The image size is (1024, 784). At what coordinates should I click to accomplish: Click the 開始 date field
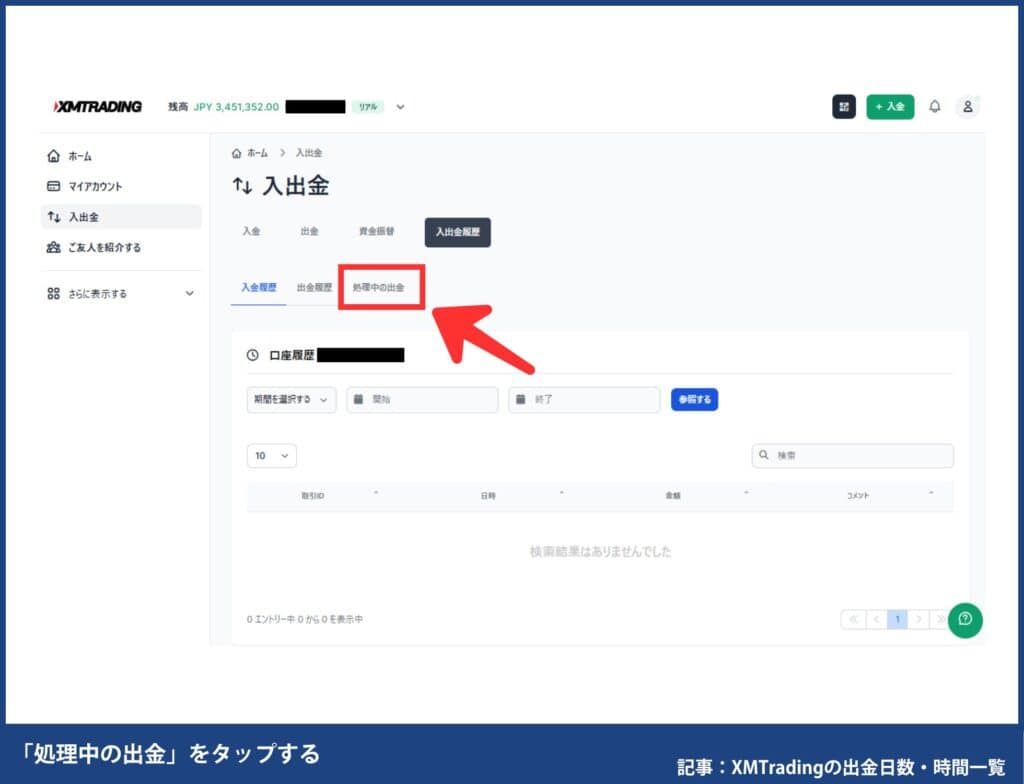tap(423, 399)
